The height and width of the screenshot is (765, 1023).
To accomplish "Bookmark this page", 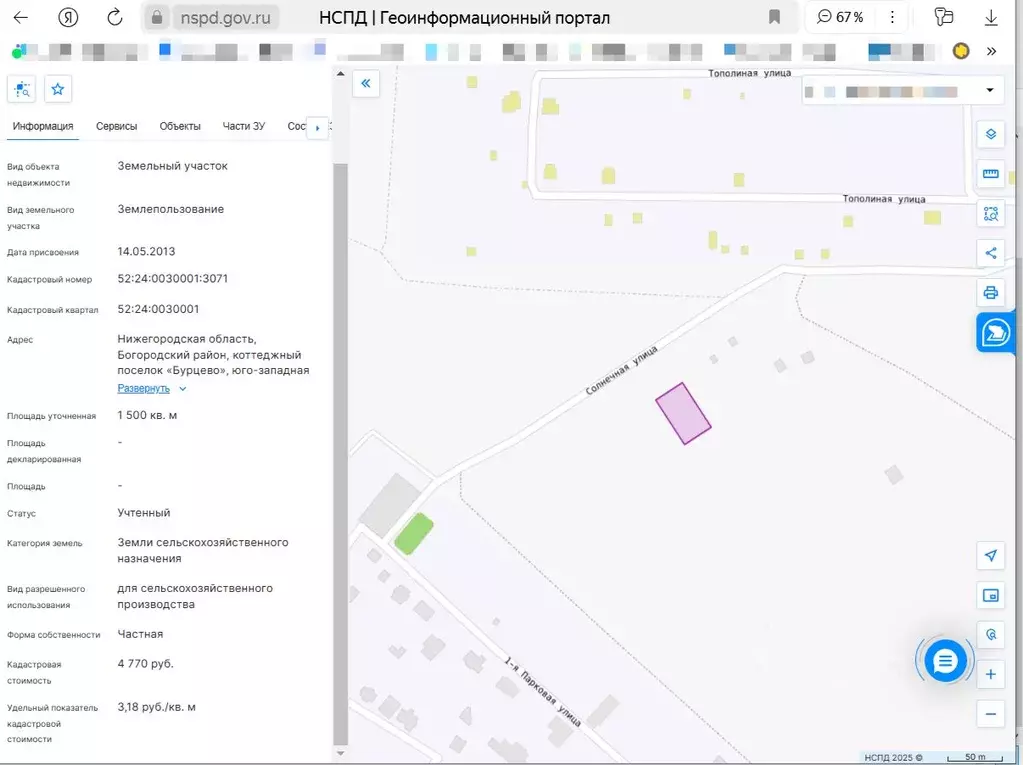I will tap(774, 17).
